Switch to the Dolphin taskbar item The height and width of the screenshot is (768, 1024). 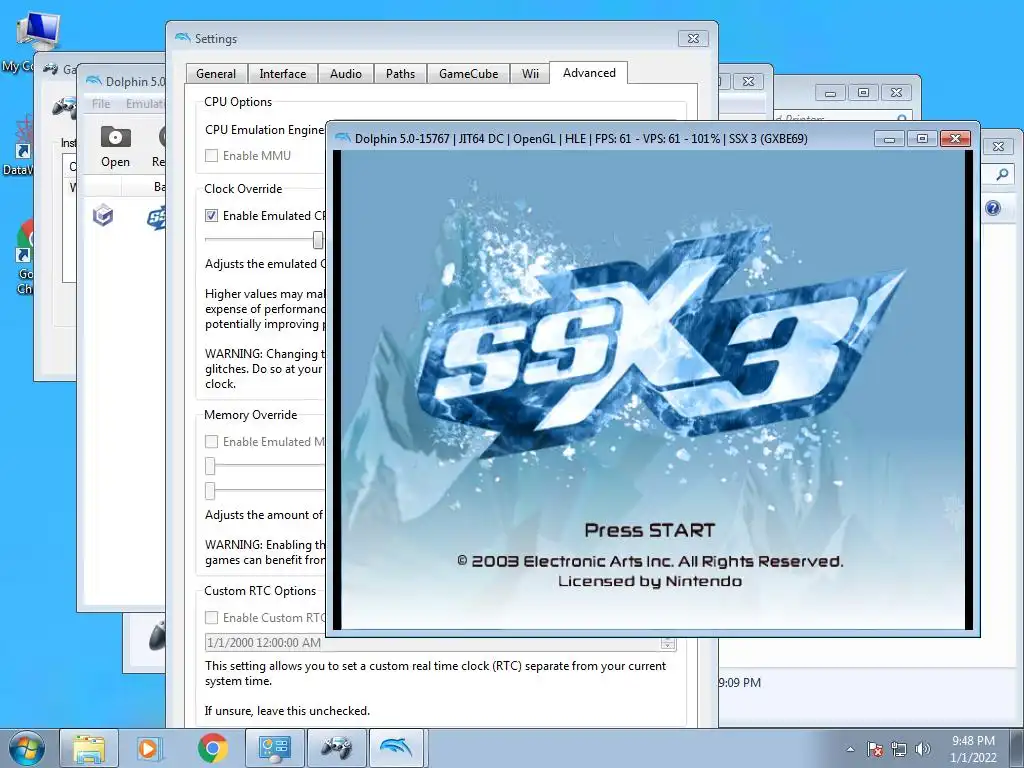(397, 748)
